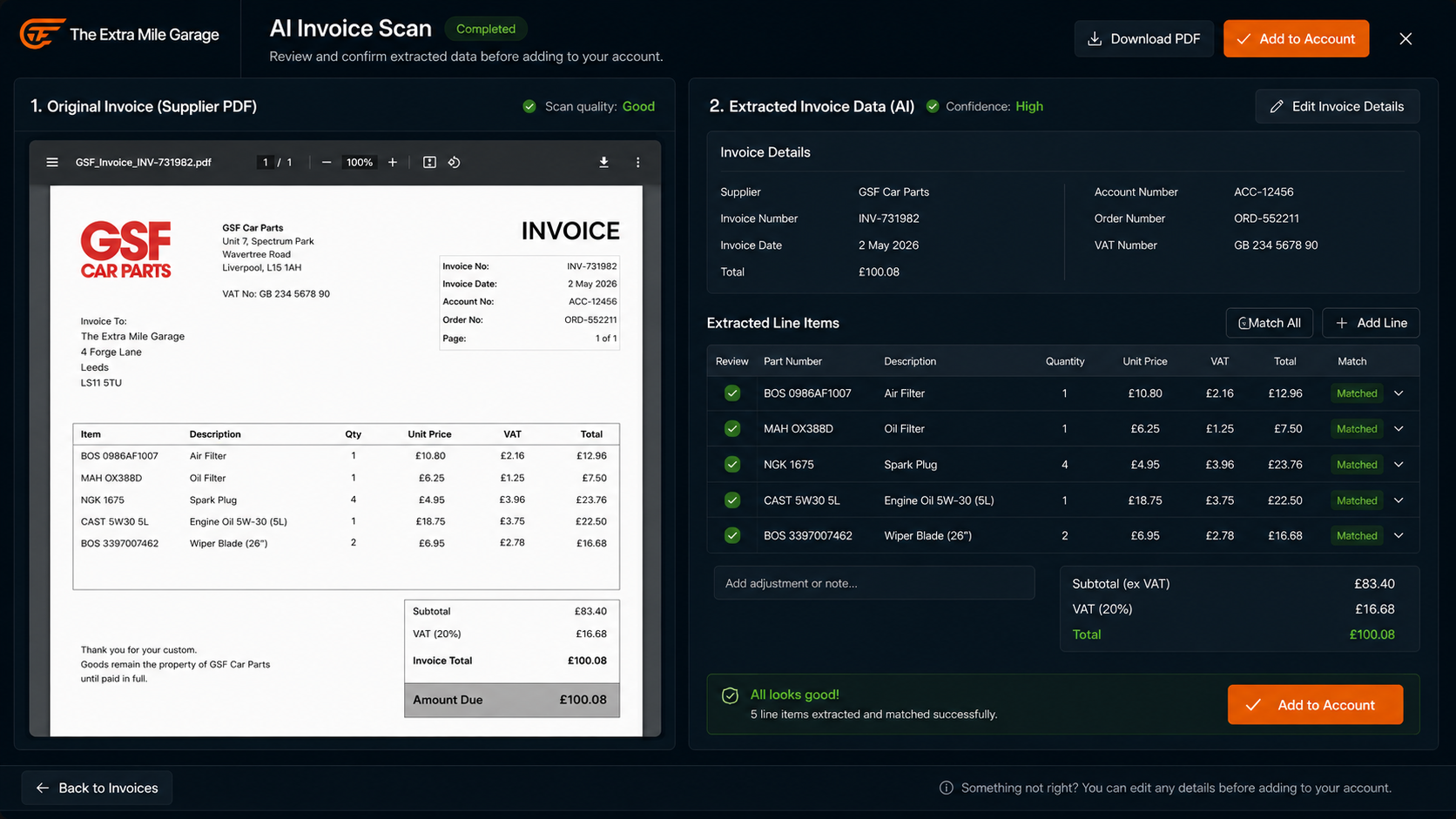Click the back arrow icon beside Back to Invoices

click(42, 788)
